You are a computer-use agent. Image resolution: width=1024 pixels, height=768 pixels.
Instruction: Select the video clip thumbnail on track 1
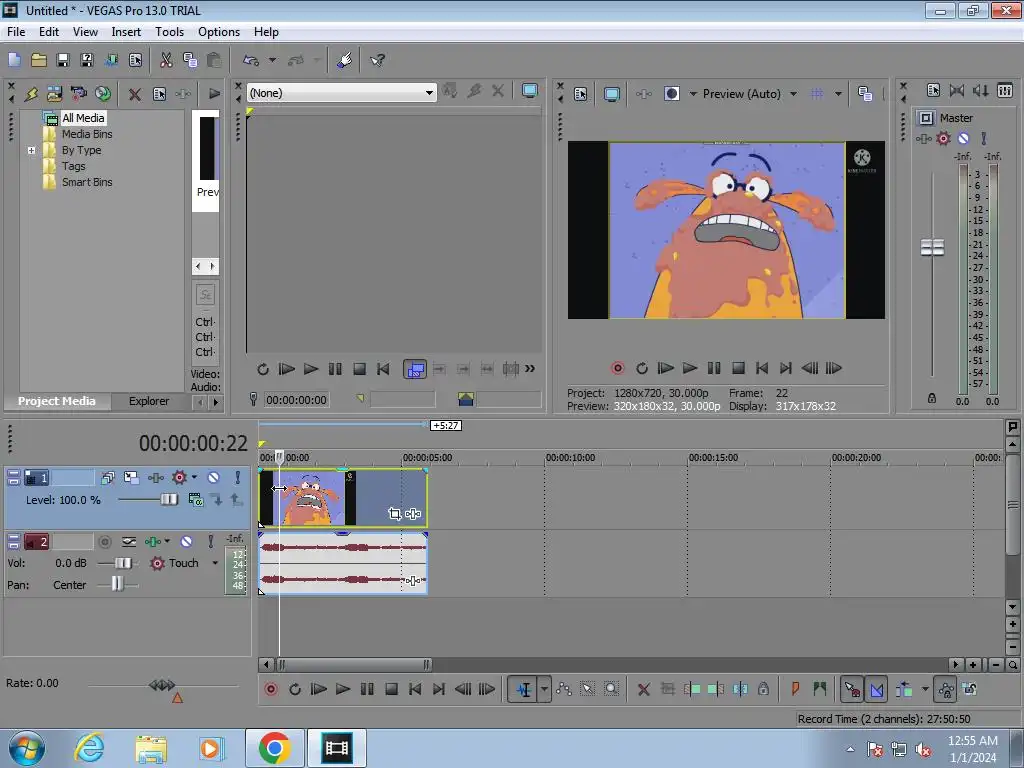coord(308,498)
